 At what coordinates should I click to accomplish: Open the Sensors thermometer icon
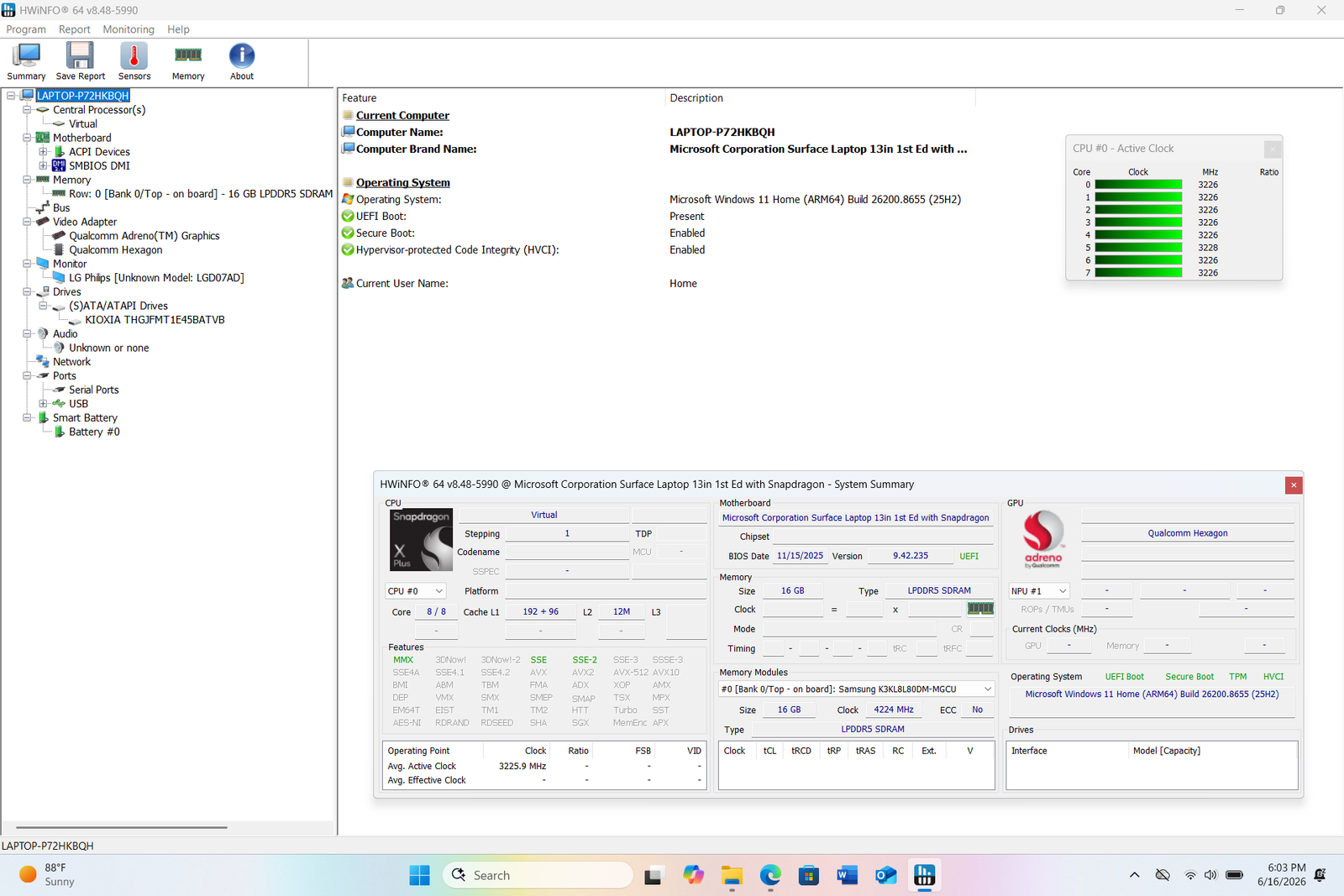point(134,61)
